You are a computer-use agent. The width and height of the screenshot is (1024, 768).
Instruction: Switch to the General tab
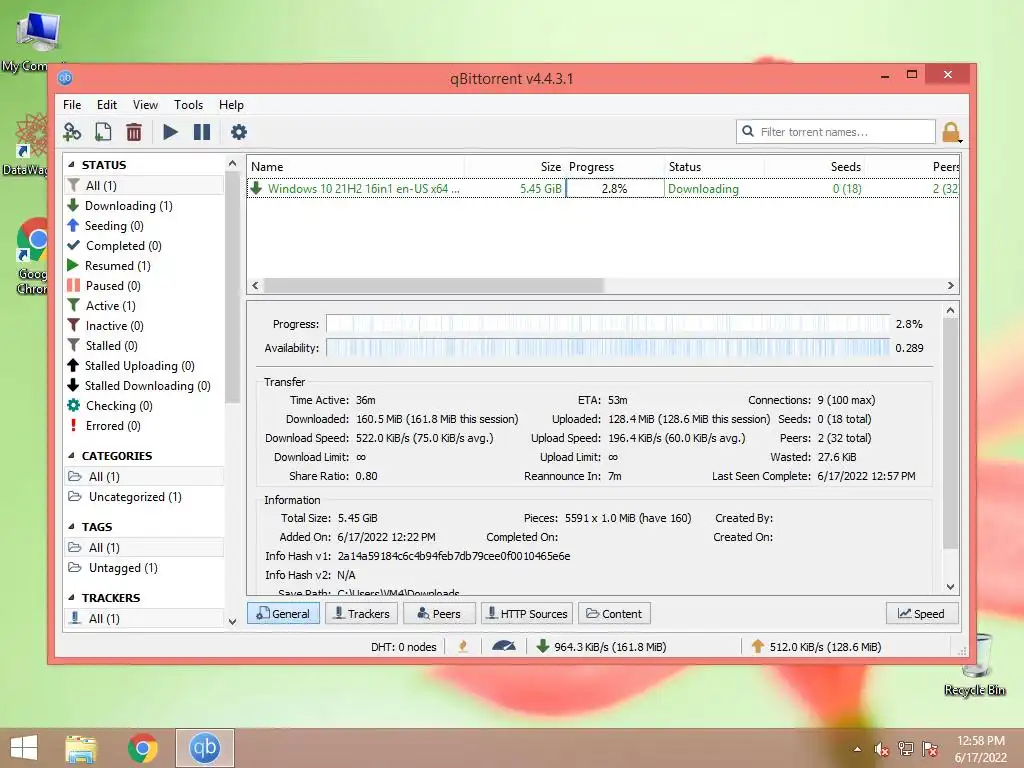pos(283,613)
